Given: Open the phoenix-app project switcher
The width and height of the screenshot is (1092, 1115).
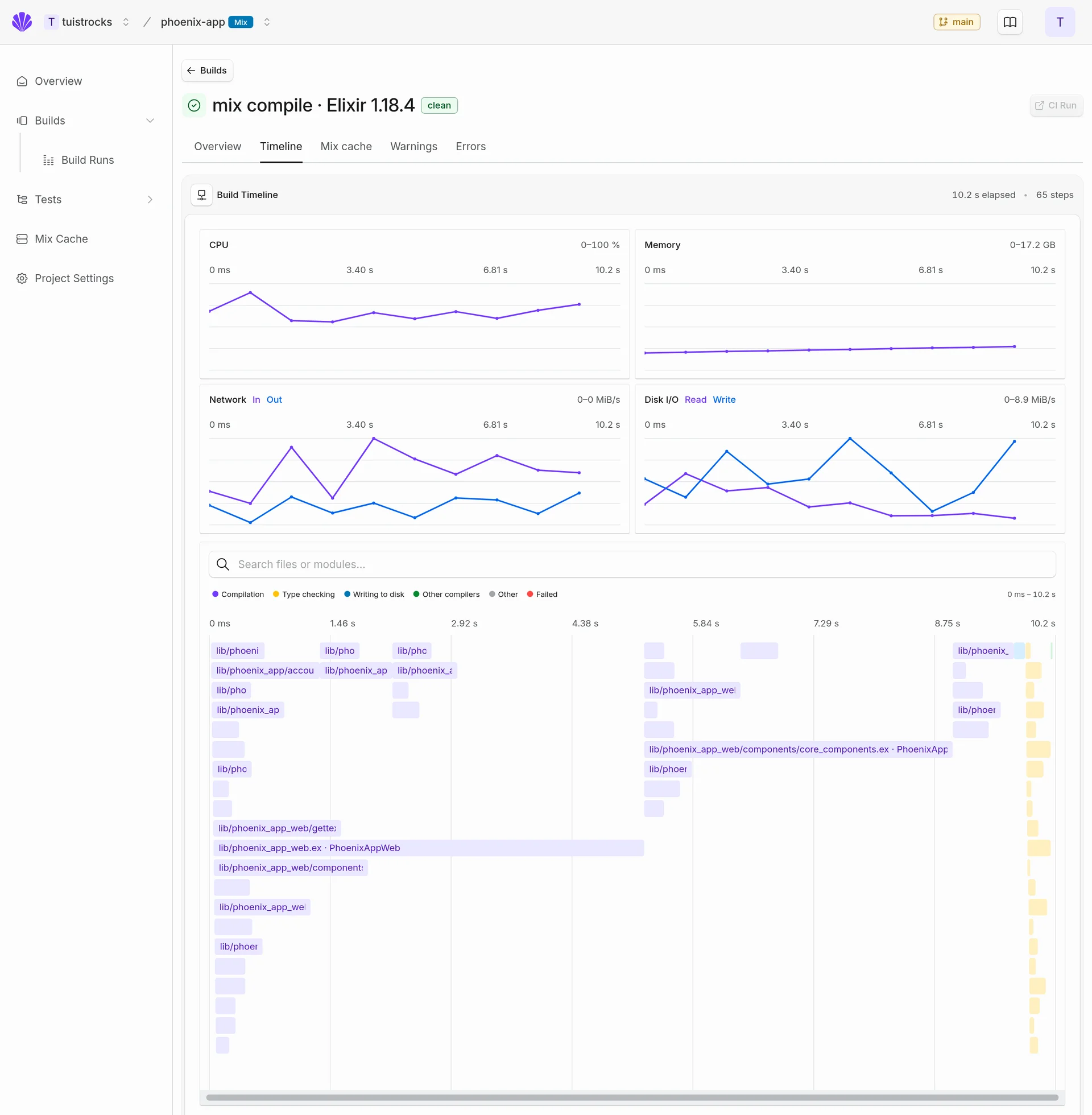Looking at the screenshot, I should click(267, 22).
